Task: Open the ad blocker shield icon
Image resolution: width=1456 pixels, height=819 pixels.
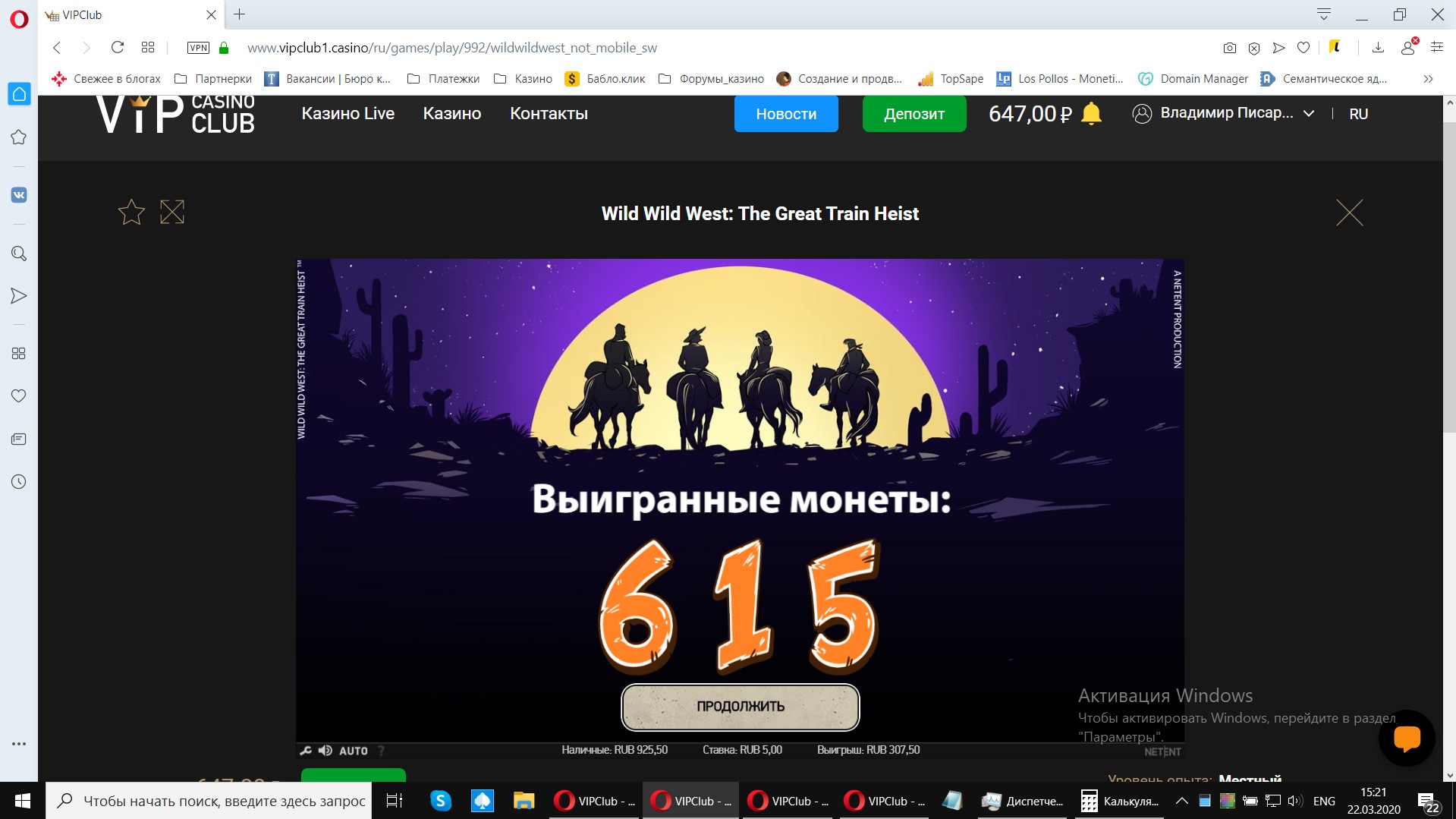Action: click(1254, 48)
